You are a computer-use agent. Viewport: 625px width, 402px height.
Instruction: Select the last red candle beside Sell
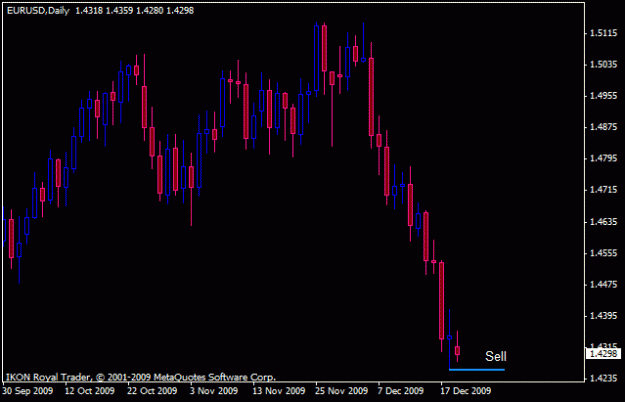click(x=457, y=347)
